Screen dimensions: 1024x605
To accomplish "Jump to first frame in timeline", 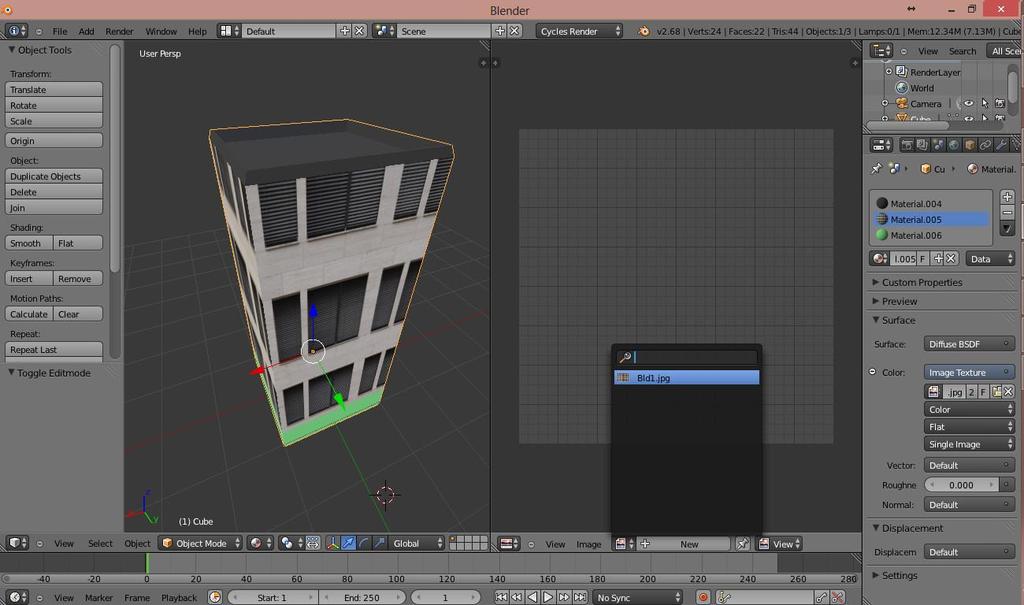I will pyautogui.click(x=501, y=597).
